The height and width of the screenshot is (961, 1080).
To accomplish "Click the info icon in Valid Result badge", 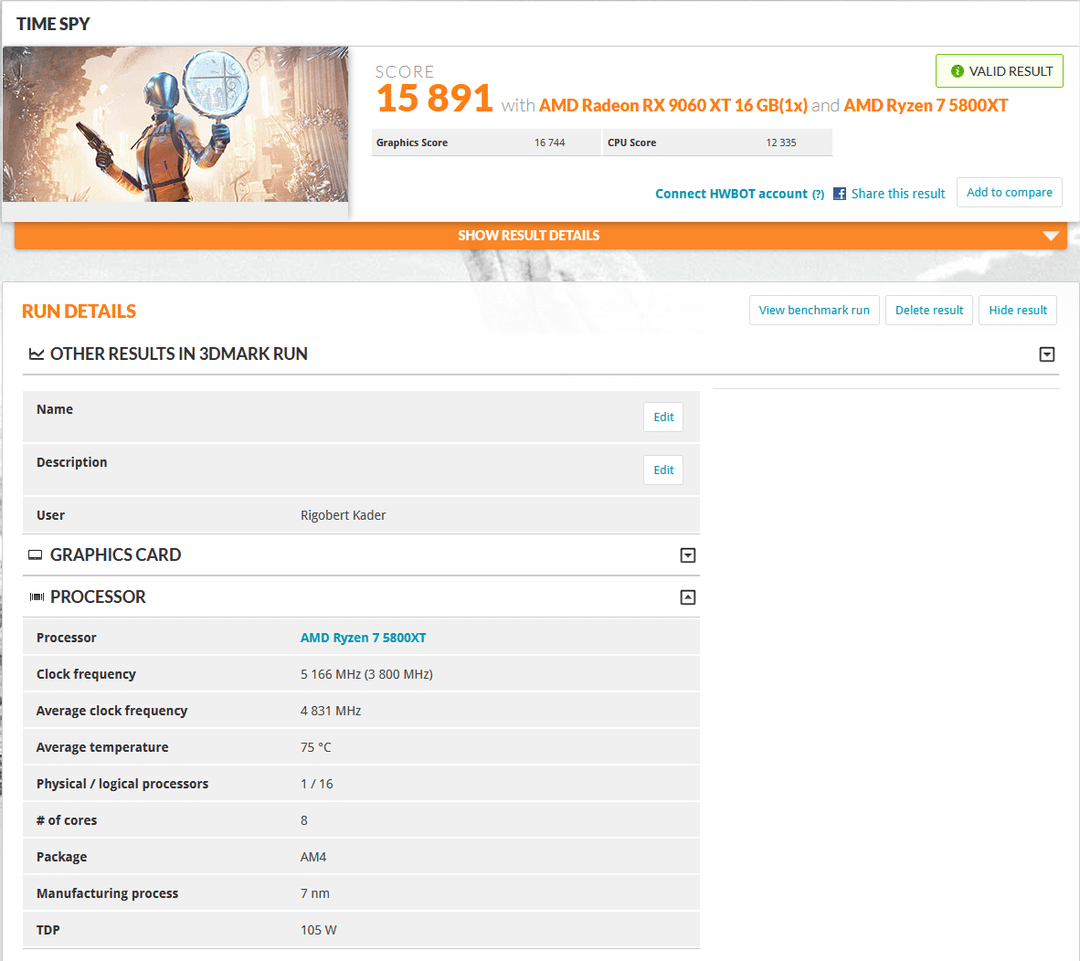I will 957,72.
